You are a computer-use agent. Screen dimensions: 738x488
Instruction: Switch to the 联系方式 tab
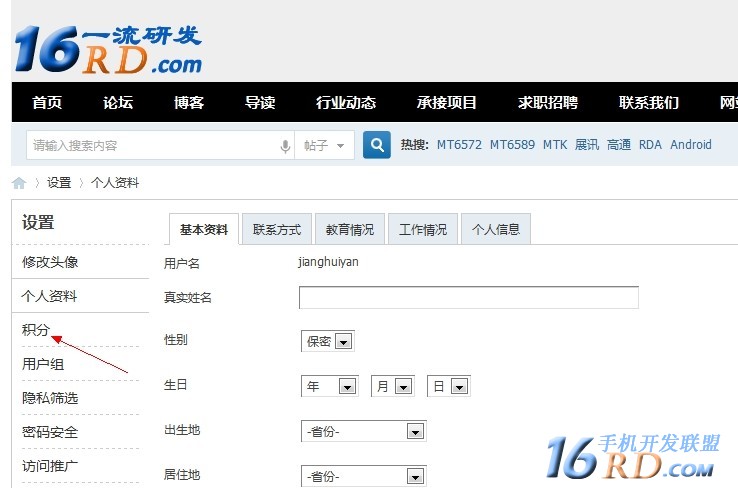pos(277,229)
